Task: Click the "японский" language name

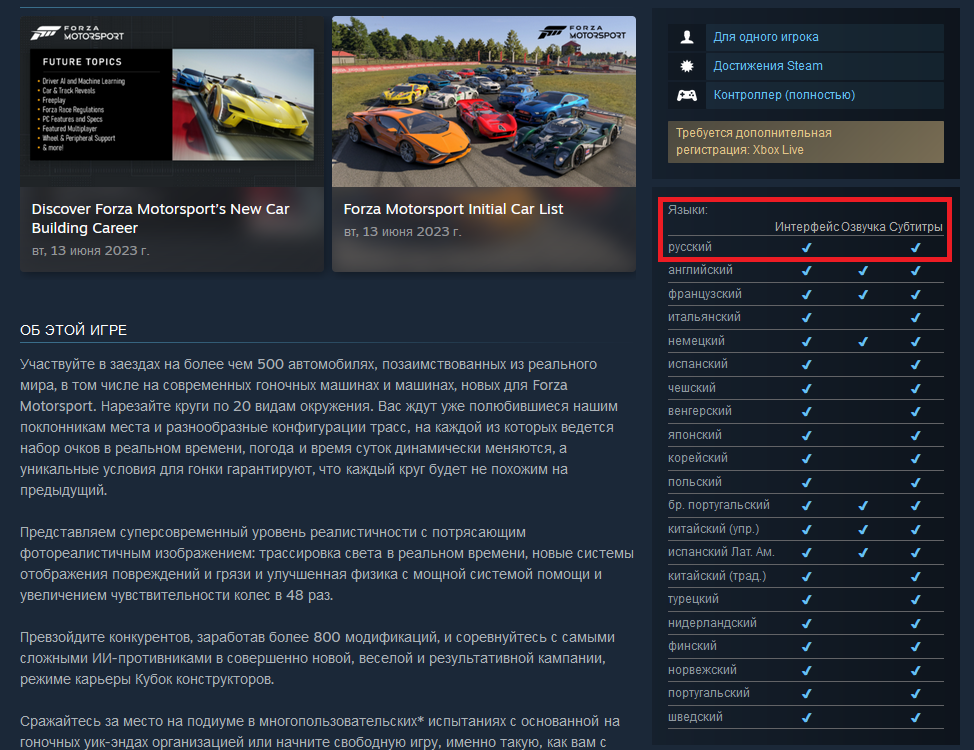Action: click(694, 435)
